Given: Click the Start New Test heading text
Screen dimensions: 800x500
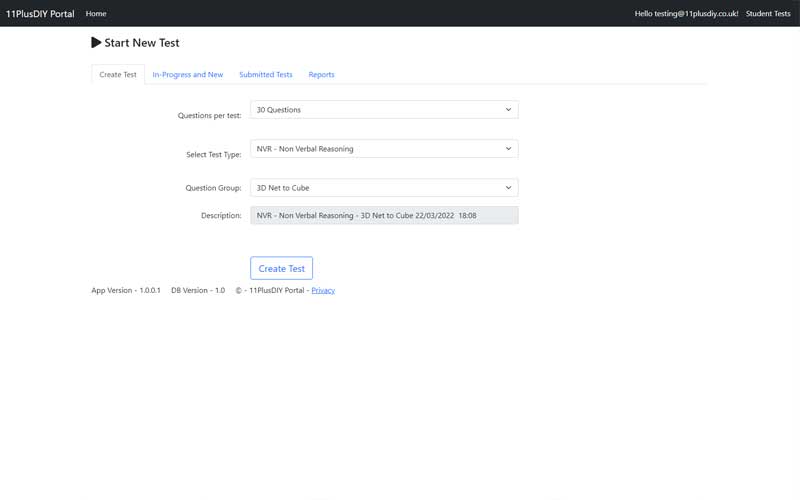Looking at the screenshot, I should pyautogui.click(x=142, y=43).
